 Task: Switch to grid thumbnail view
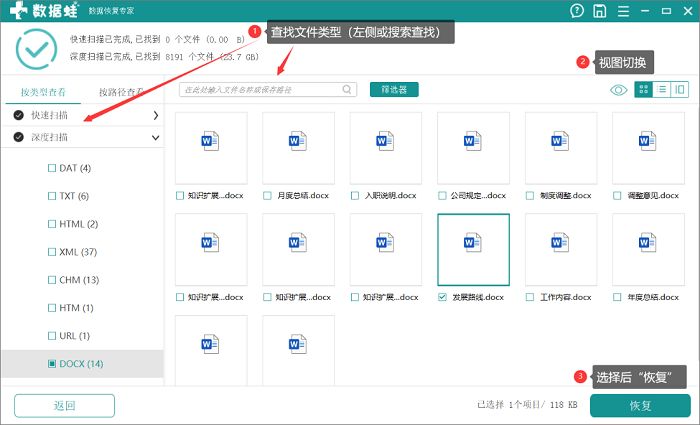[643, 89]
